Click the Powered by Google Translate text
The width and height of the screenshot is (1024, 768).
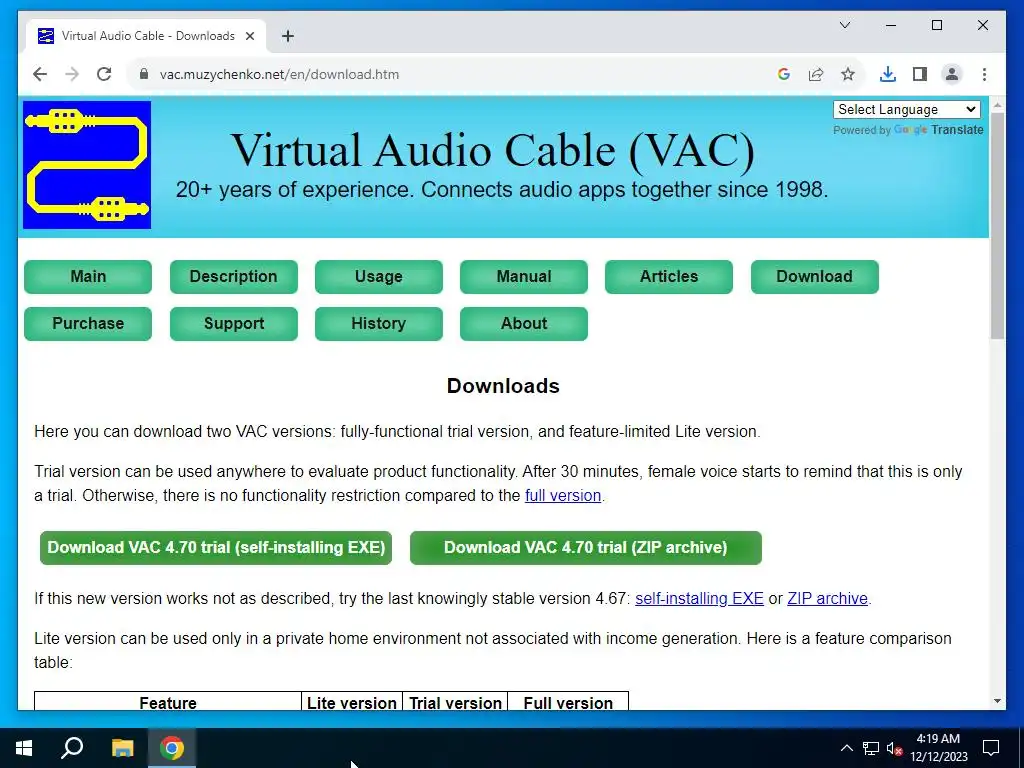(908, 130)
